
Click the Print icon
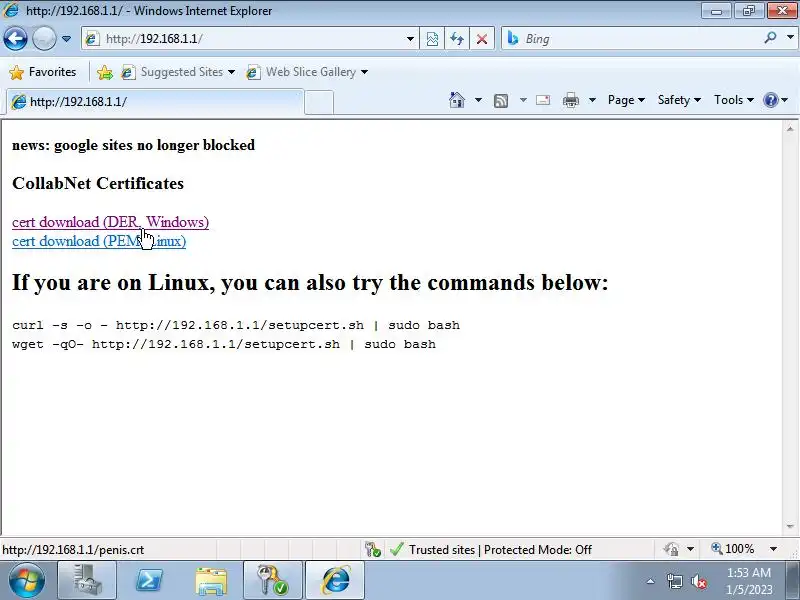571,100
